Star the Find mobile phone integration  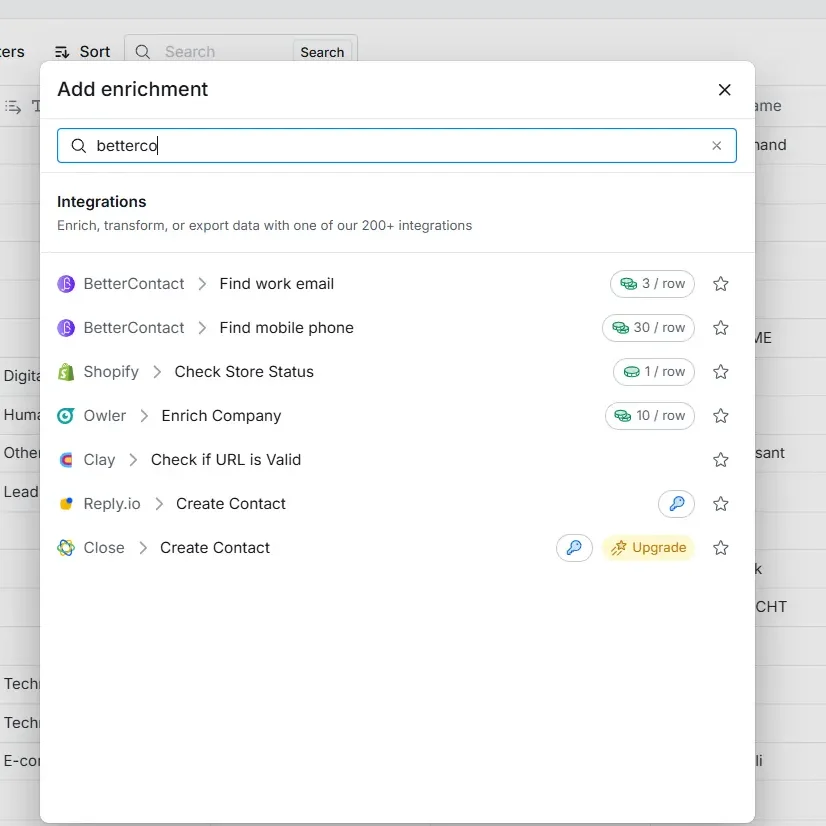click(x=720, y=328)
